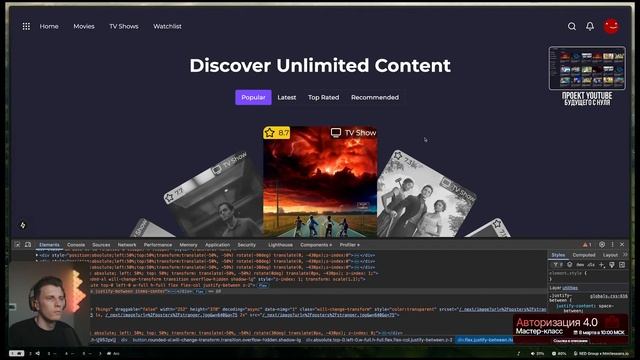Open DevTools more options kebab menu
Screen dimensions: 640x360
[x=612, y=244]
